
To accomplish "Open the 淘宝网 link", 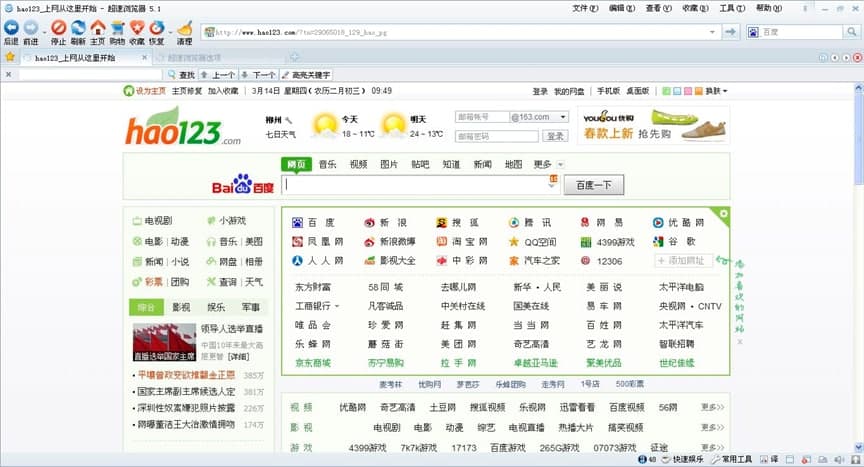I will [x=469, y=242].
